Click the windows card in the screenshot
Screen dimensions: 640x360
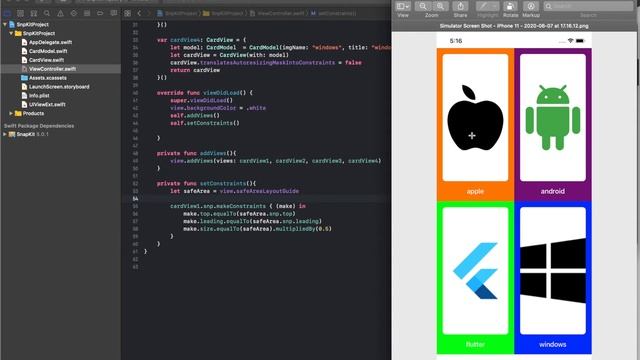click(x=553, y=278)
